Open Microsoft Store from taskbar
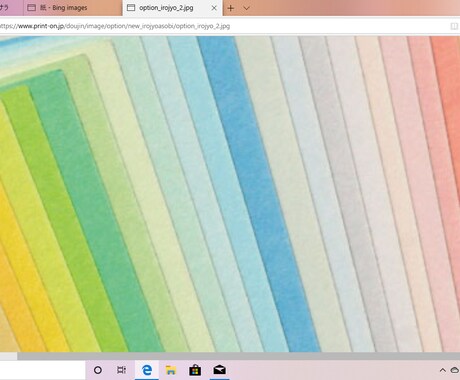Viewport: 460px width, 380px height. tap(195, 370)
